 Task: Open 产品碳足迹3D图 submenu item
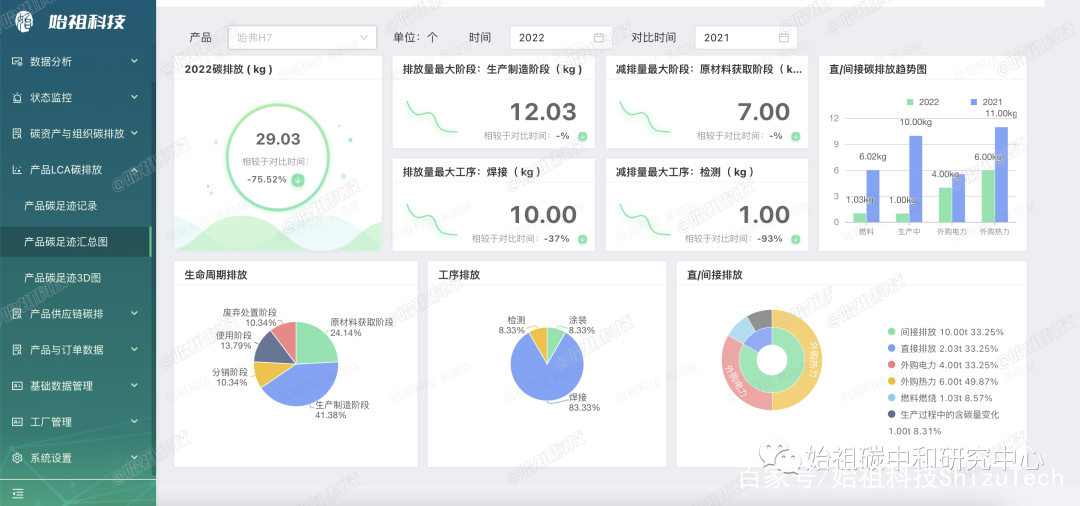tap(63, 278)
